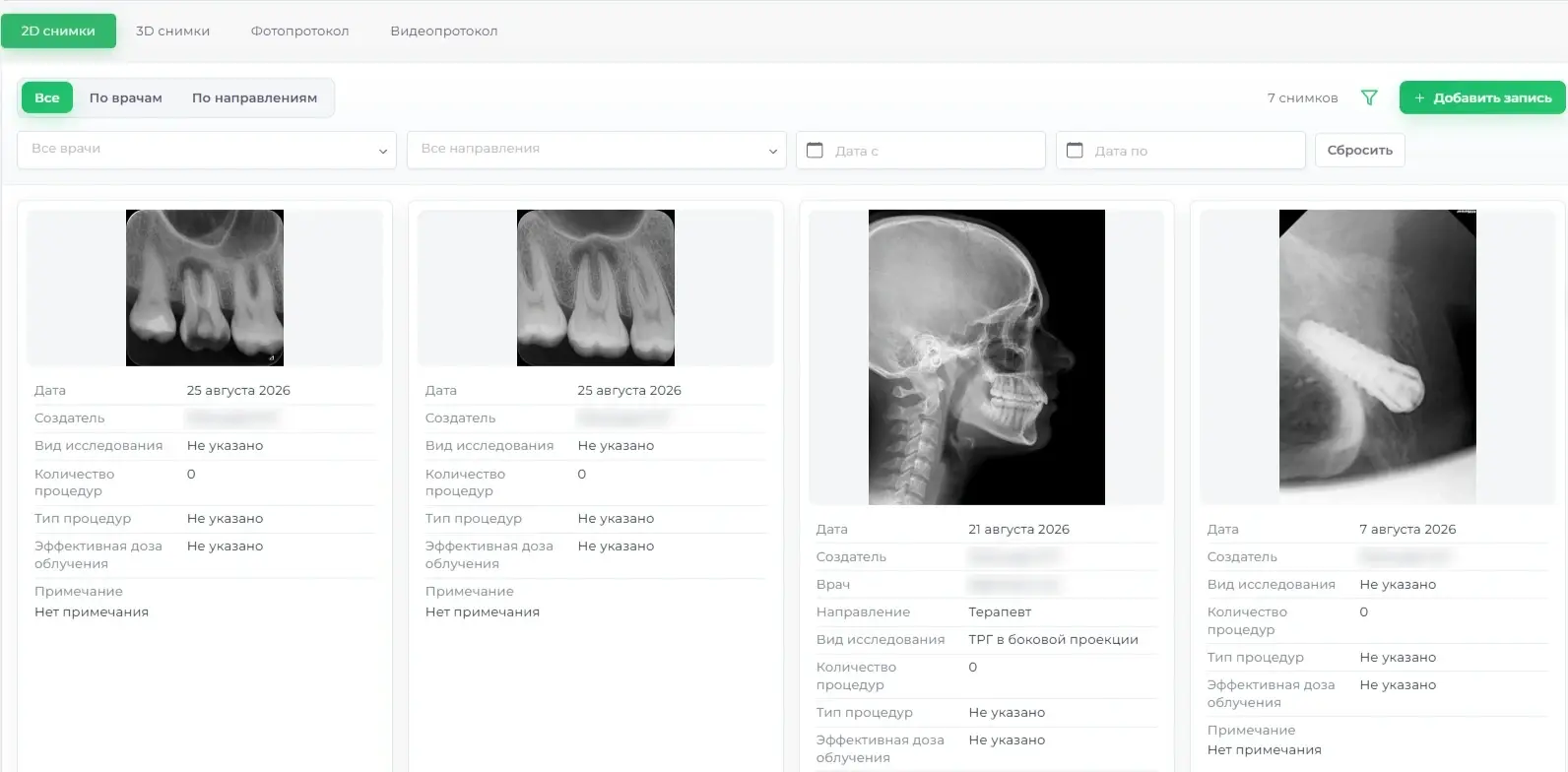Click the date '7 августа 2026'
Screen dimensions: 1568x772
click(1407, 529)
